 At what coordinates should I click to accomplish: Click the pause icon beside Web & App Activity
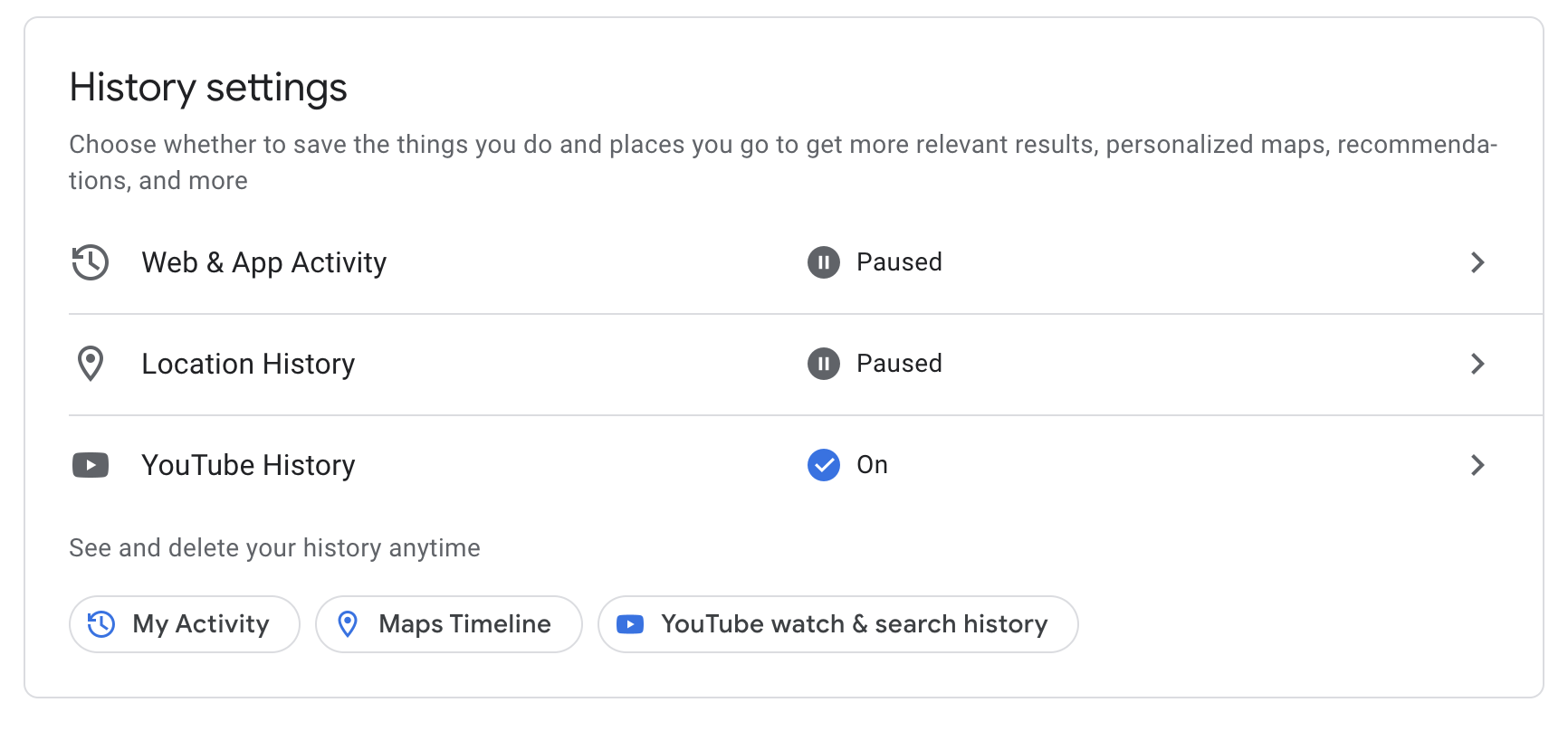click(824, 262)
